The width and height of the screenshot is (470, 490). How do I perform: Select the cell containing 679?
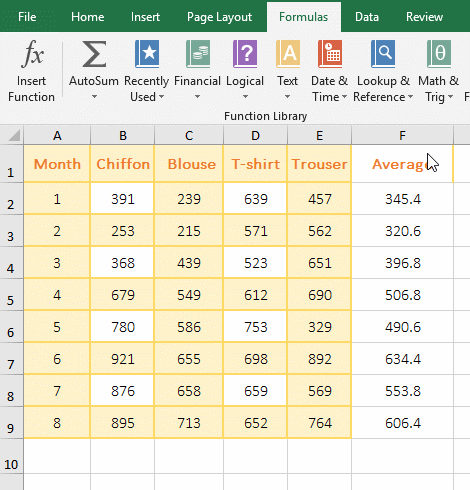pyautogui.click(x=123, y=295)
